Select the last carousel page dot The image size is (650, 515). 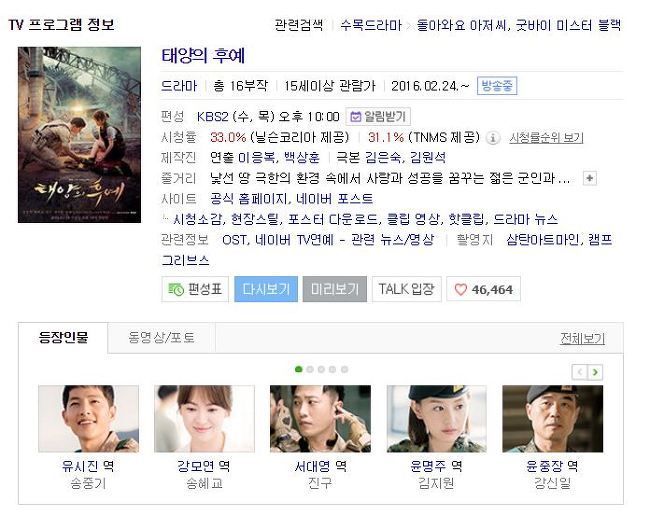(x=344, y=369)
